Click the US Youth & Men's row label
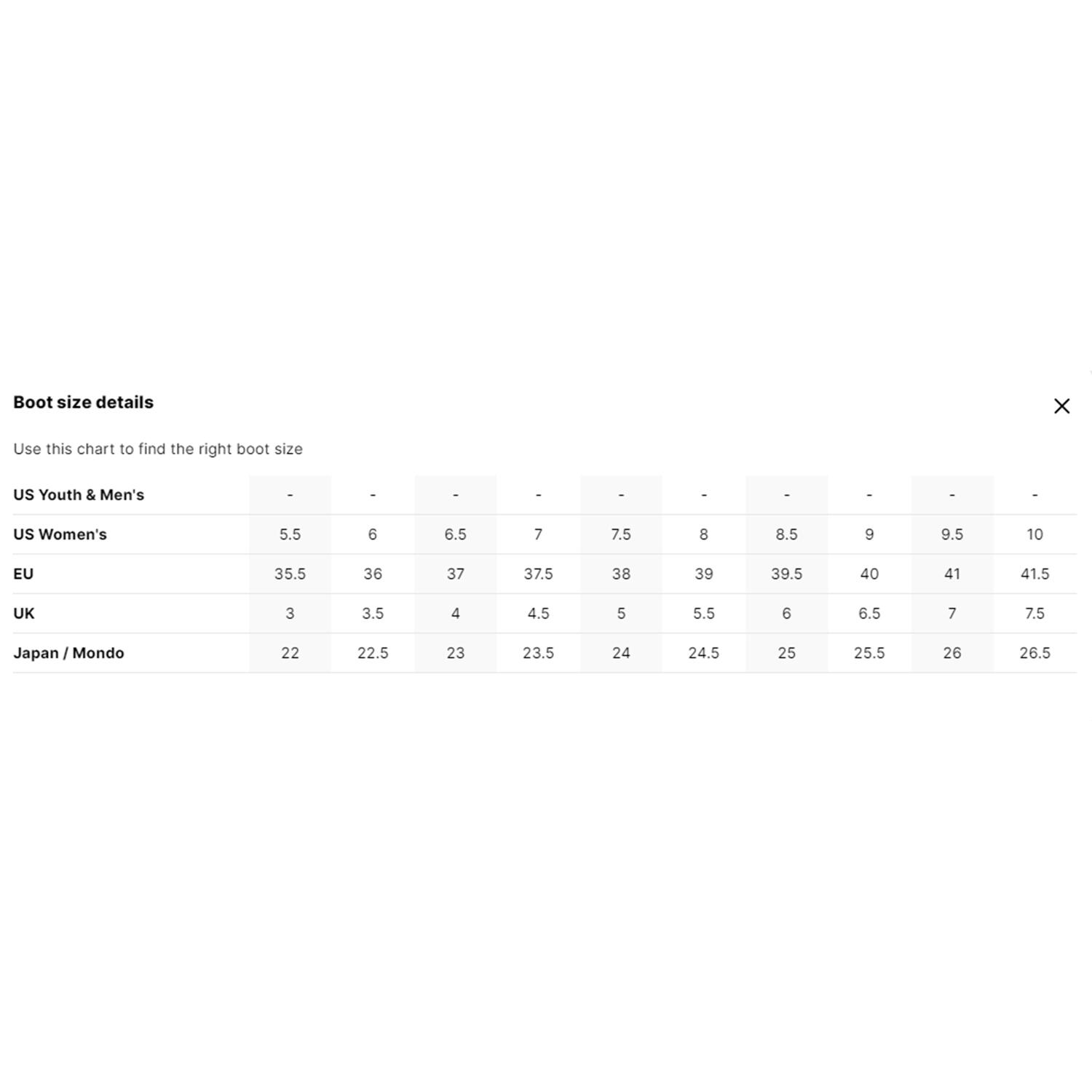The width and height of the screenshot is (1092, 1092). coord(79,495)
